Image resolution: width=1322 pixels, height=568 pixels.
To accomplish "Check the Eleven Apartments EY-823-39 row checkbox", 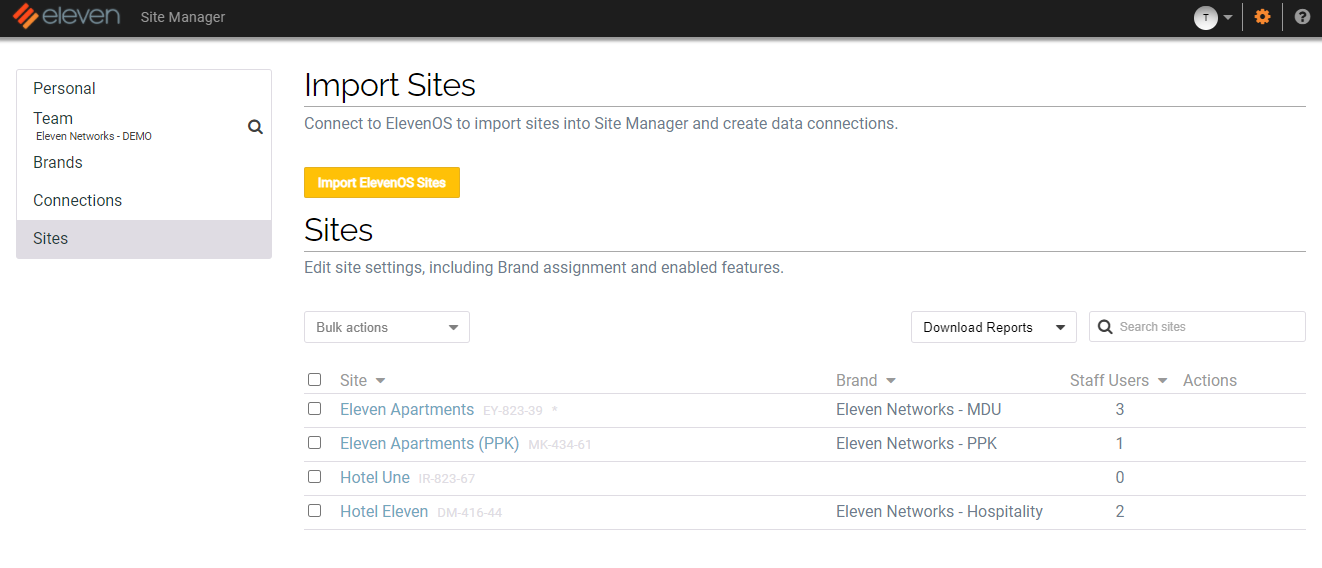I will pos(314,409).
